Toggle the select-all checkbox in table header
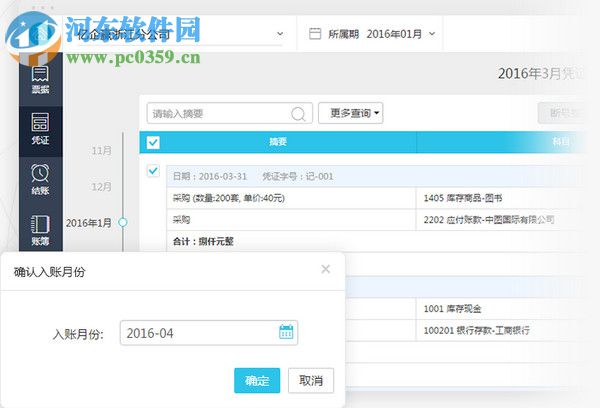600x408 pixels. pyautogui.click(x=153, y=142)
